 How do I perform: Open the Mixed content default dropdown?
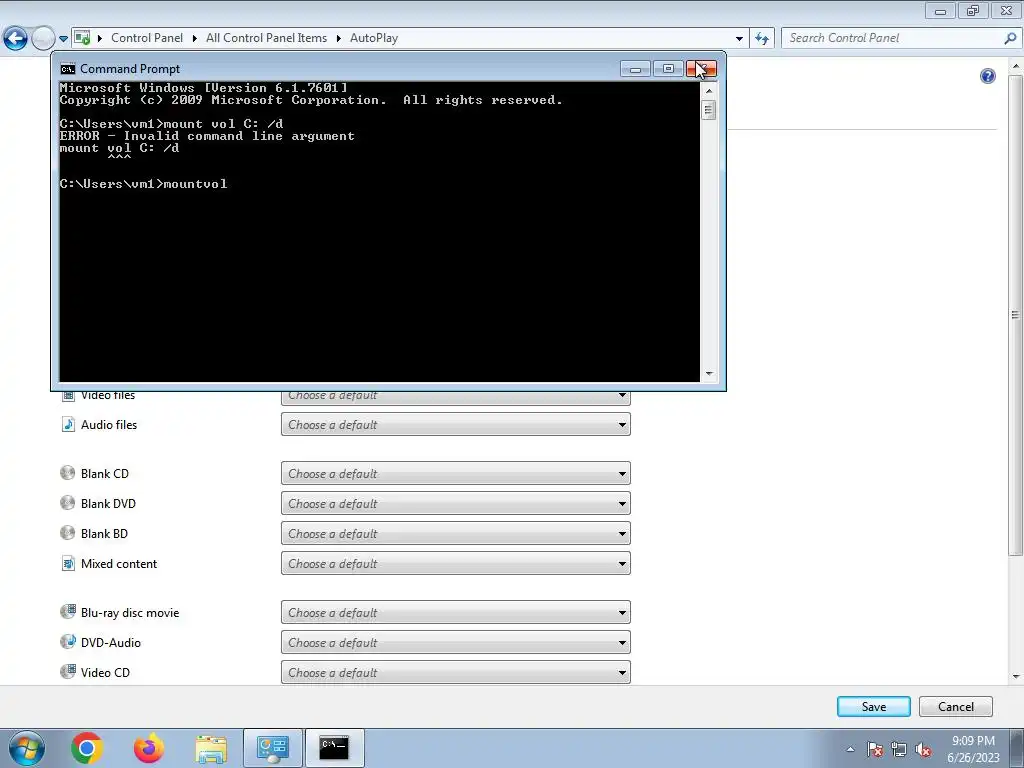coord(456,564)
